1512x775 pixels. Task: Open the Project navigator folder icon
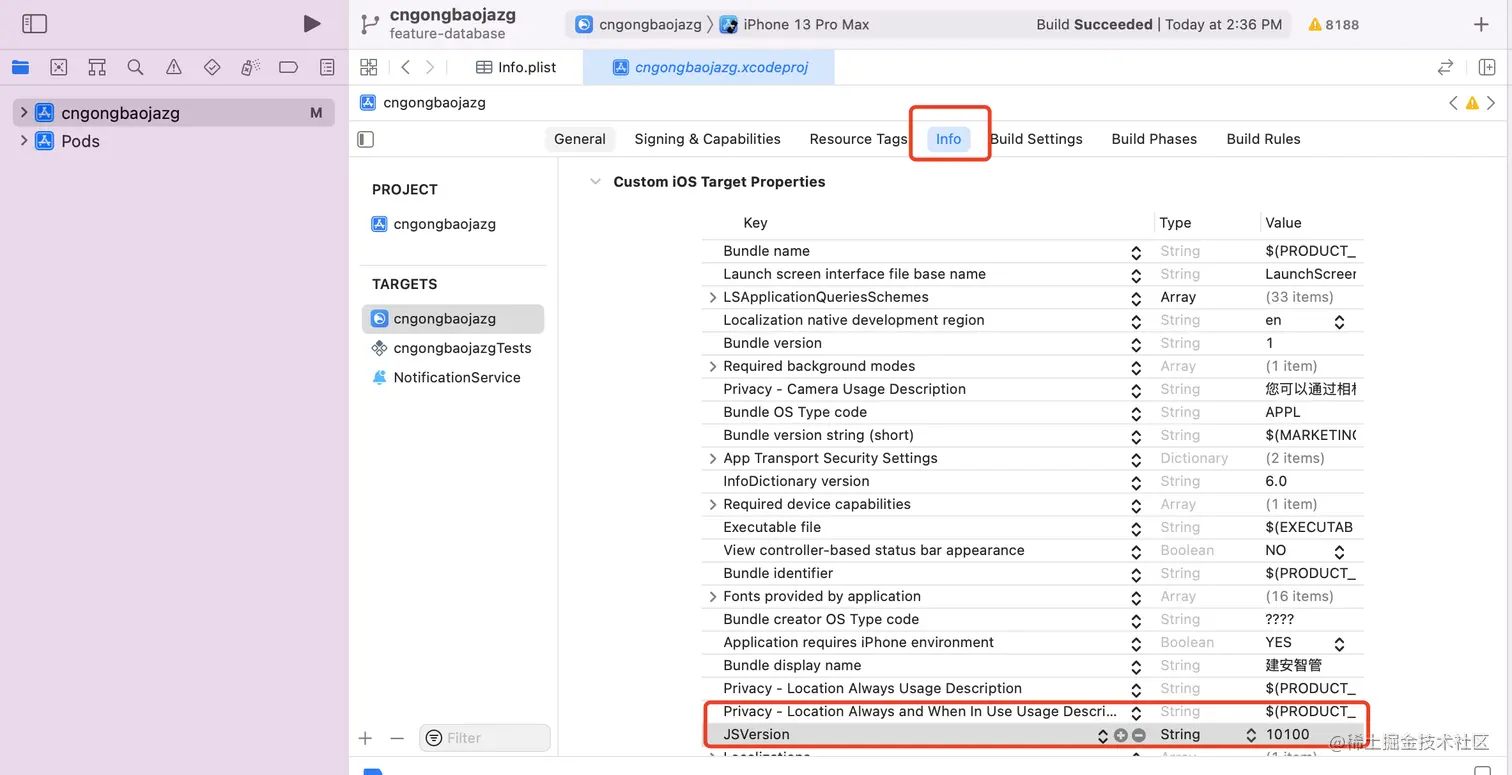(20, 67)
